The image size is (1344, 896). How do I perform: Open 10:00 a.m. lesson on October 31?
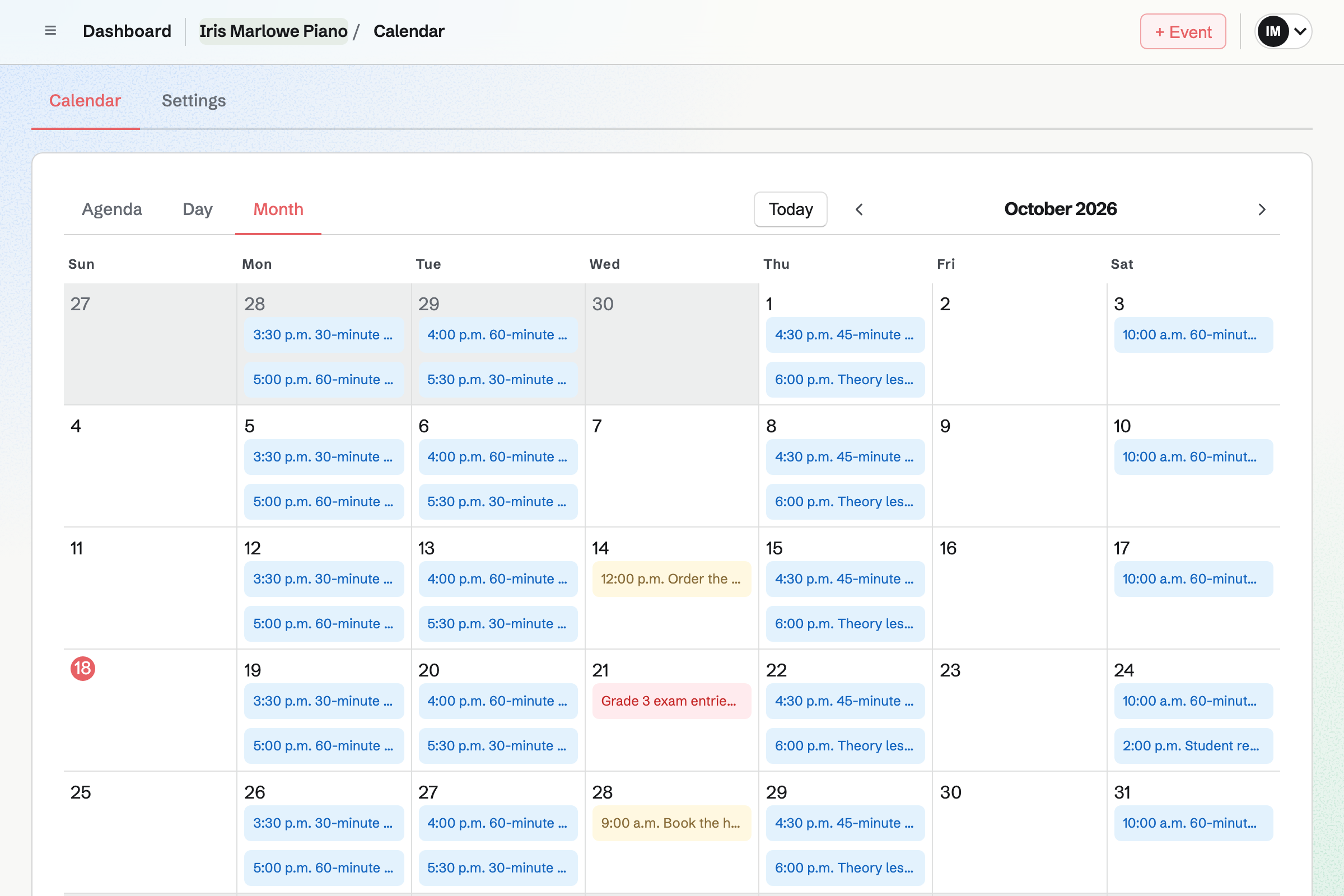click(x=1194, y=823)
